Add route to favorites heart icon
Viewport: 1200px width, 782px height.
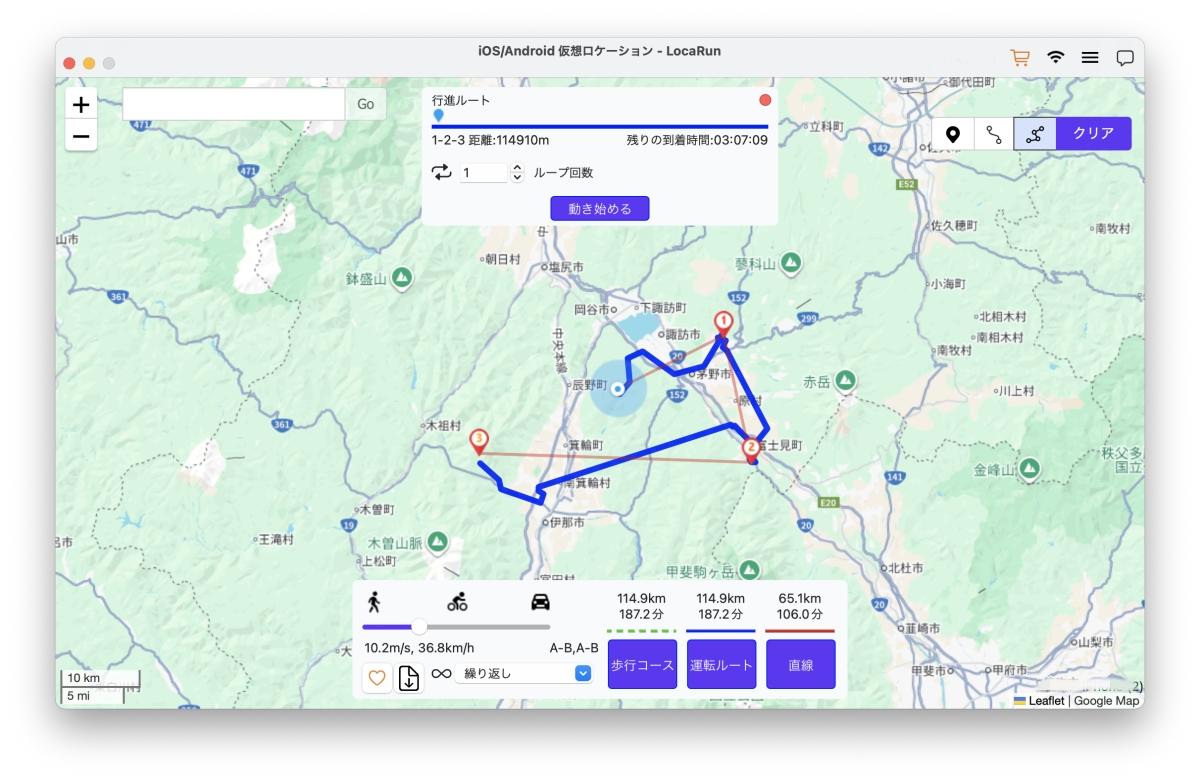click(x=377, y=677)
